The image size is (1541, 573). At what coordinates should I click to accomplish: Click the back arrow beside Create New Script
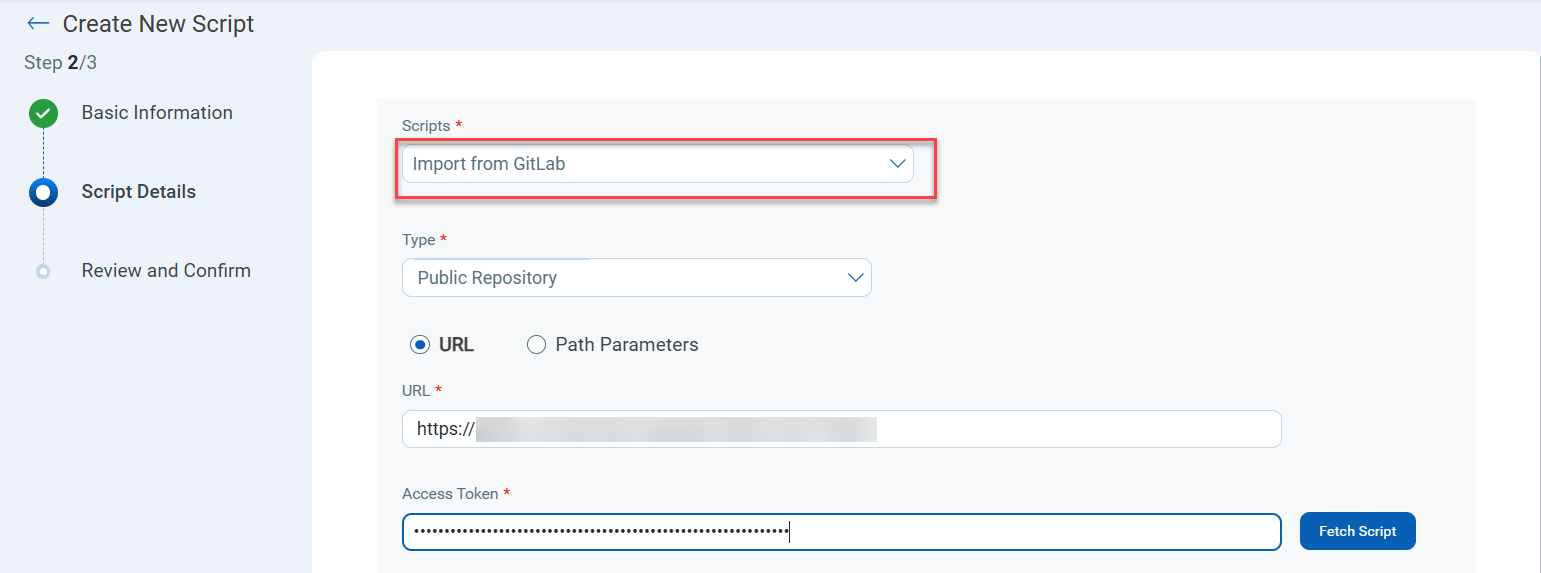click(x=38, y=23)
